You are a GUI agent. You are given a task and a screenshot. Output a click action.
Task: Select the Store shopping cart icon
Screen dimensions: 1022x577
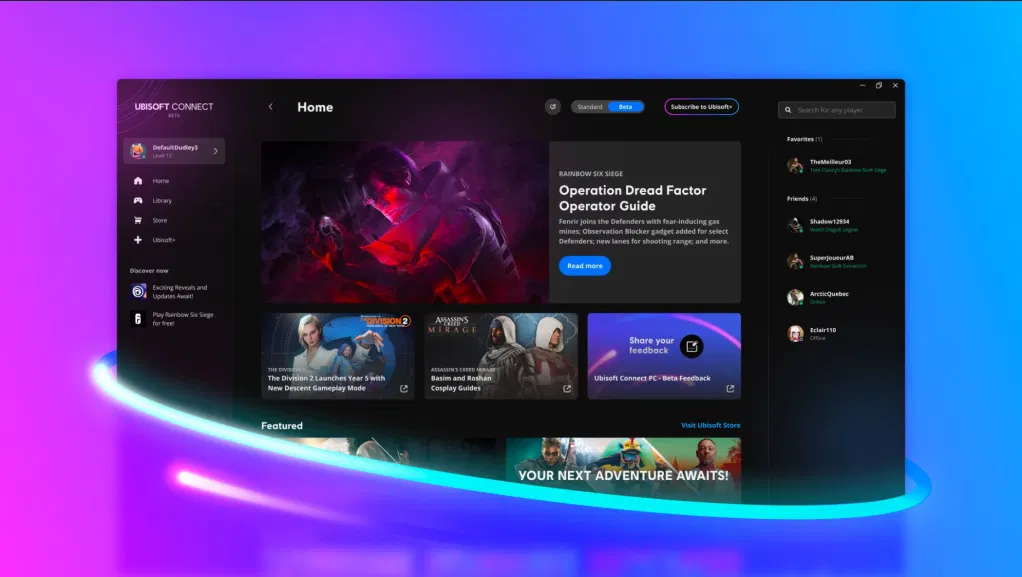[137, 220]
